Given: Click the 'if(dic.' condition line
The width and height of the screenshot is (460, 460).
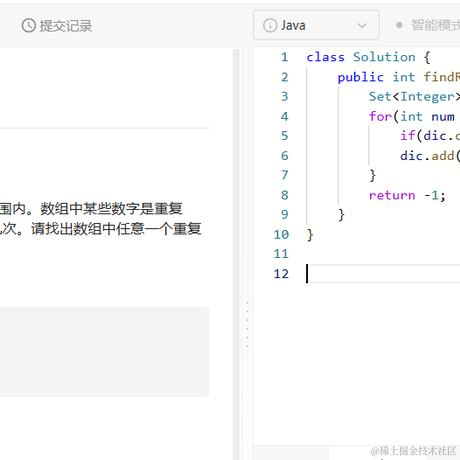Looking at the screenshot, I should click(430, 136).
